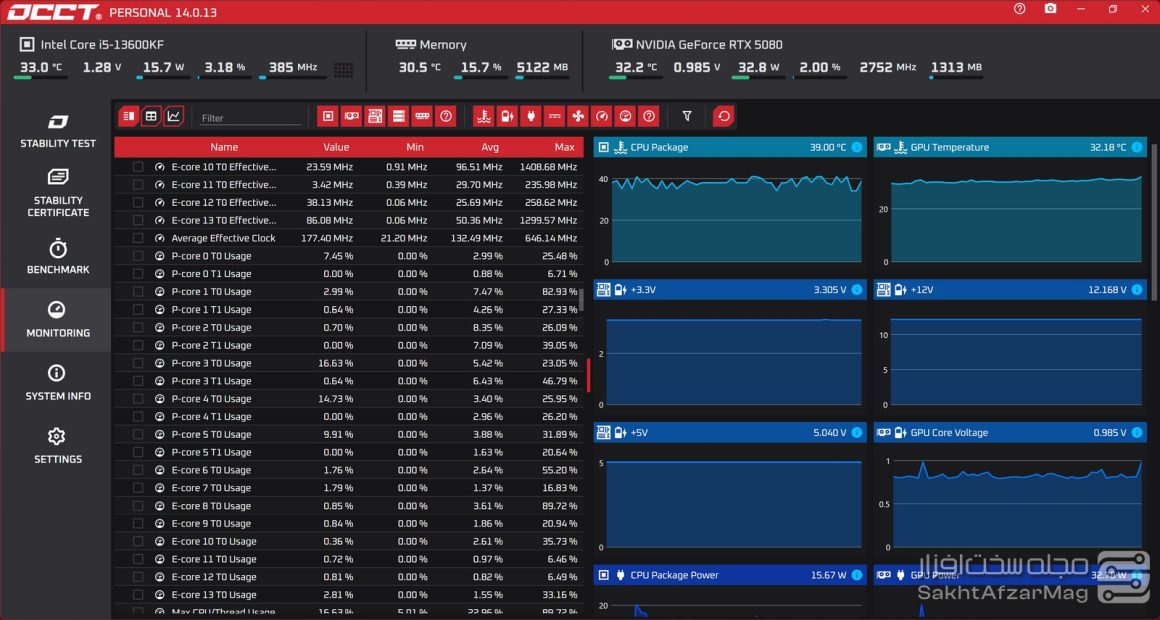Viewport: 1160px width, 620px height.
Task: Tick the P-core 3 T0 Usage checkbox
Action: (x=138, y=363)
